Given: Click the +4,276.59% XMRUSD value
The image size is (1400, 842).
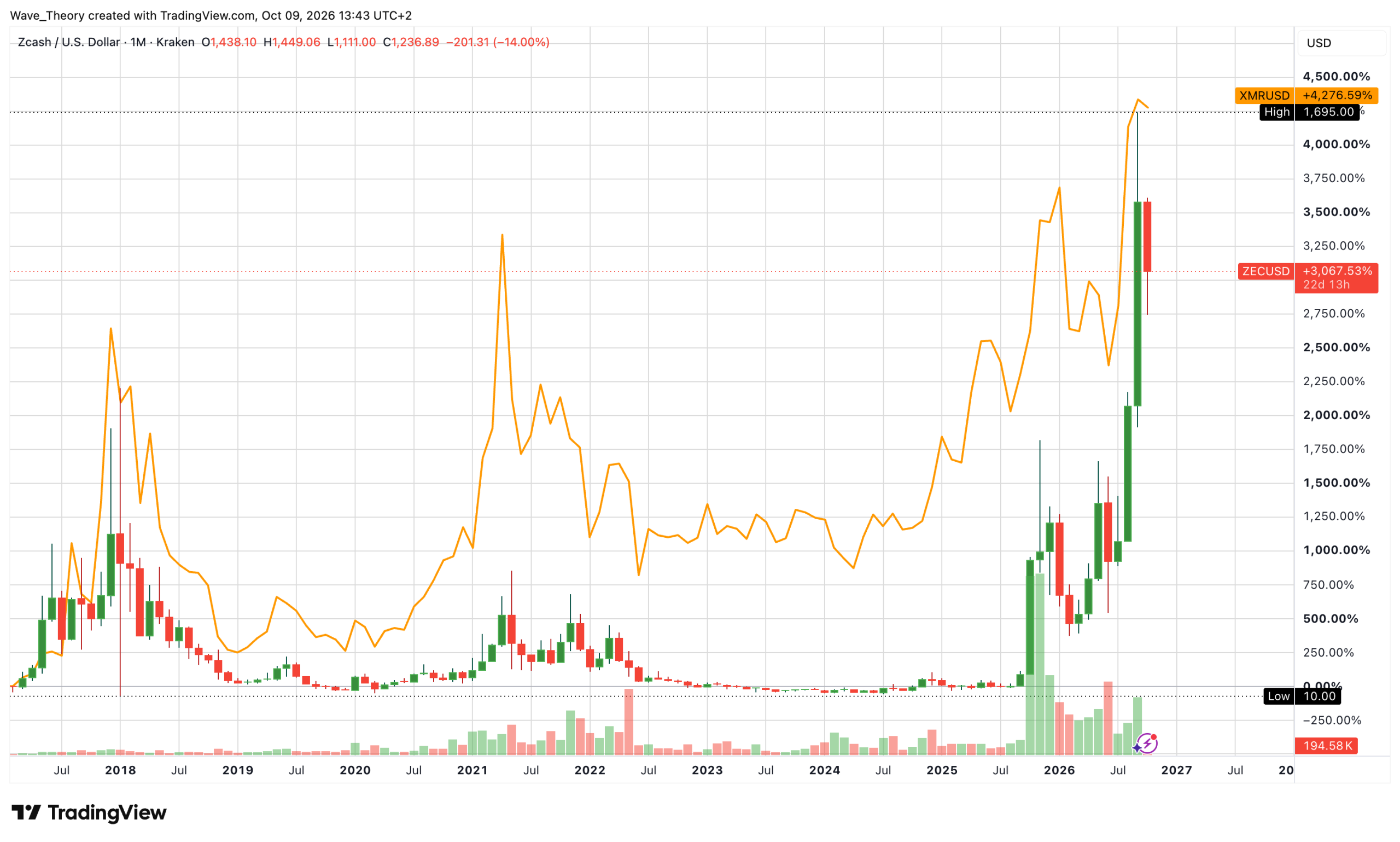Looking at the screenshot, I should point(1337,95).
